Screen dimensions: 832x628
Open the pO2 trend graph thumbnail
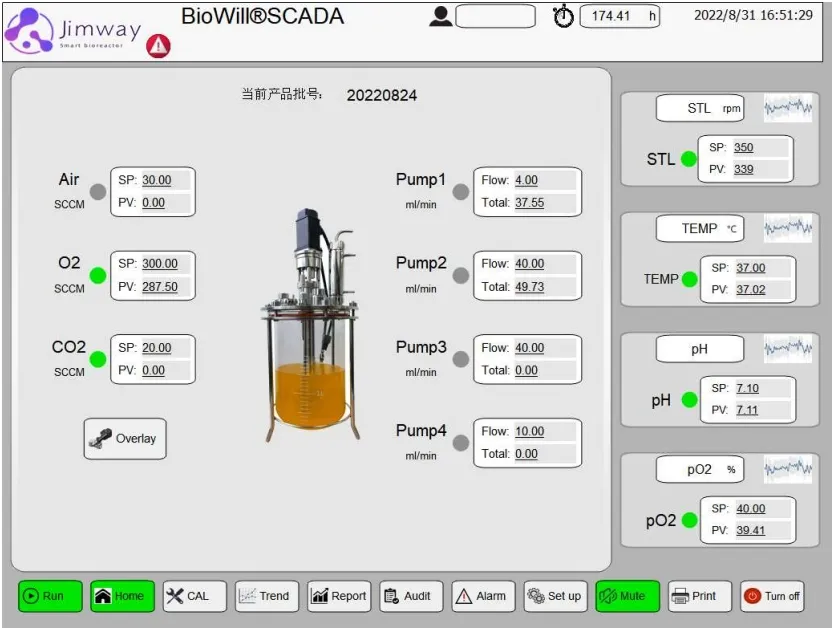click(788, 468)
